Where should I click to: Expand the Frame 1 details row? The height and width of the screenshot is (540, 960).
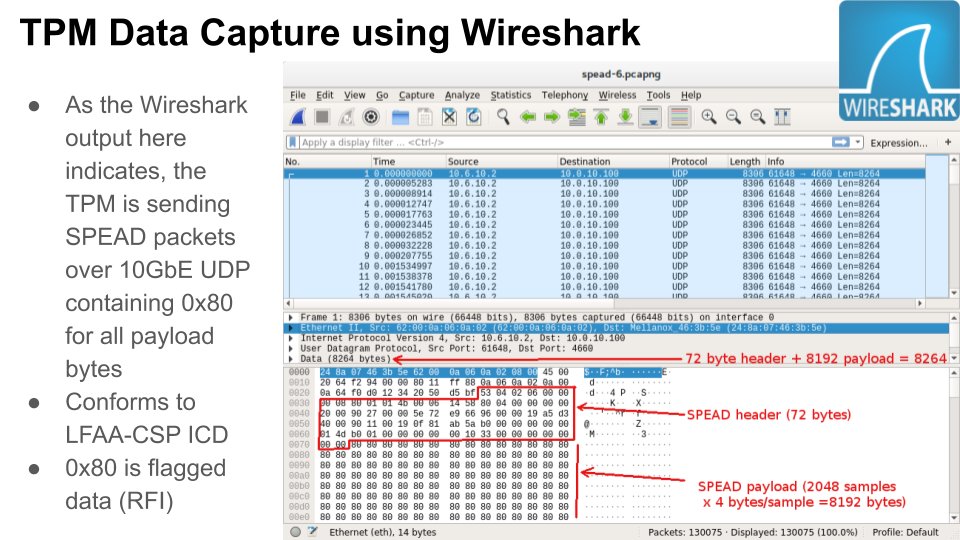(x=291, y=317)
